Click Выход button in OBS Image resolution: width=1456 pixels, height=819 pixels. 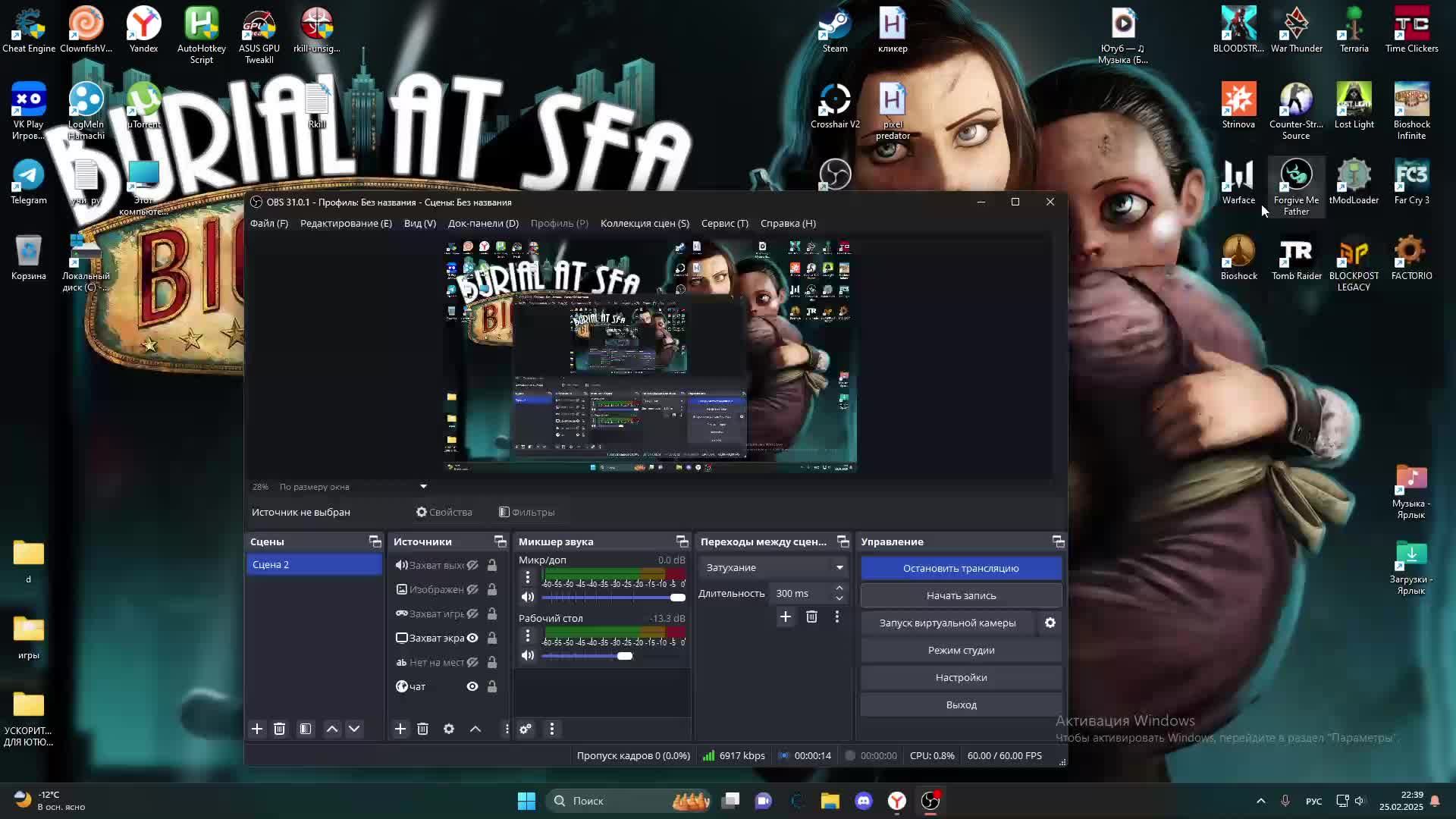pos(961,704)
